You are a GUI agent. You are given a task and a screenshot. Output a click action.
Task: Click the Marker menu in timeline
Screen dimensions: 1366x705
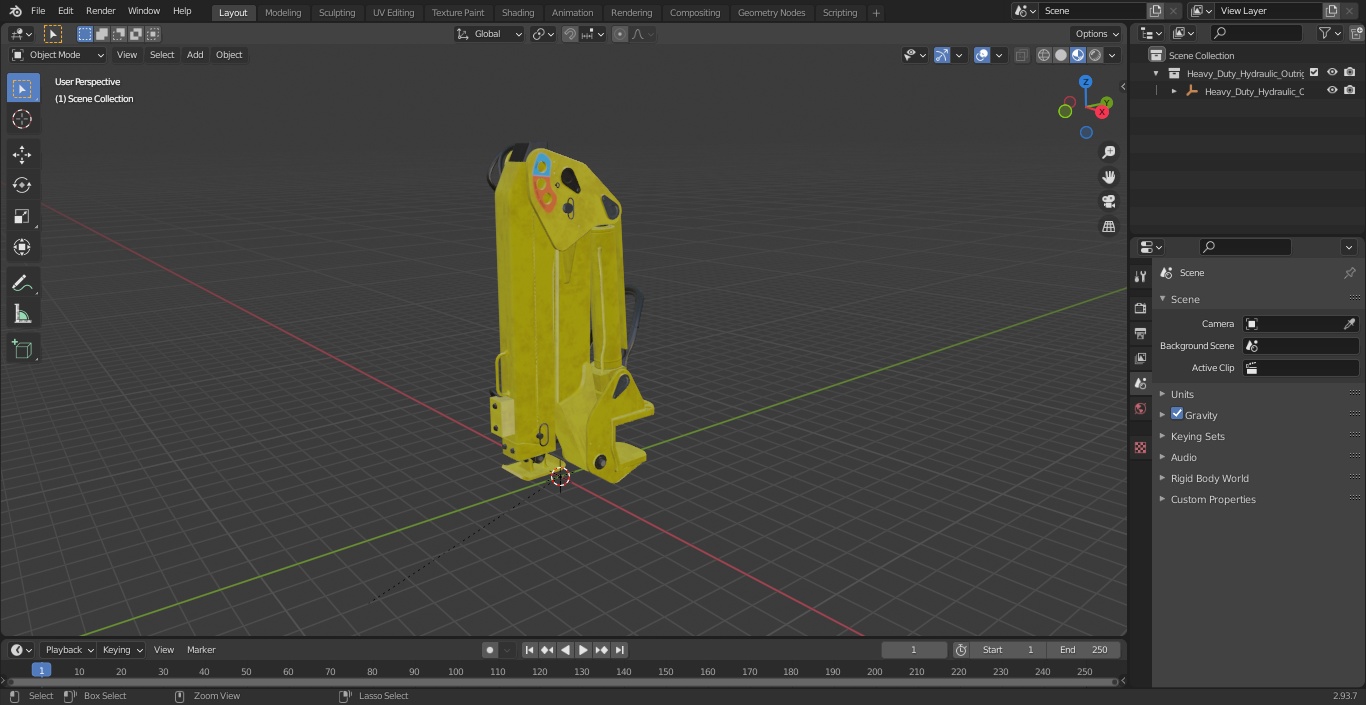point(201,650)
